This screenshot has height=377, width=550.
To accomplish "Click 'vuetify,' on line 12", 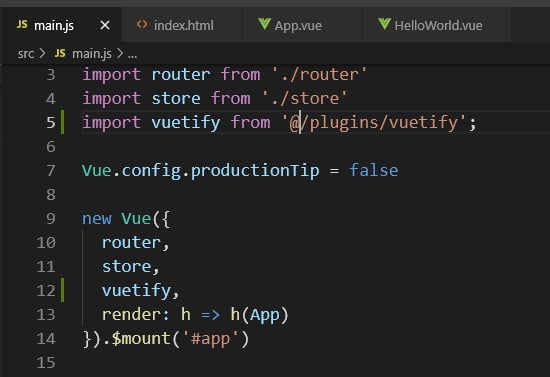I will [140, 291].
